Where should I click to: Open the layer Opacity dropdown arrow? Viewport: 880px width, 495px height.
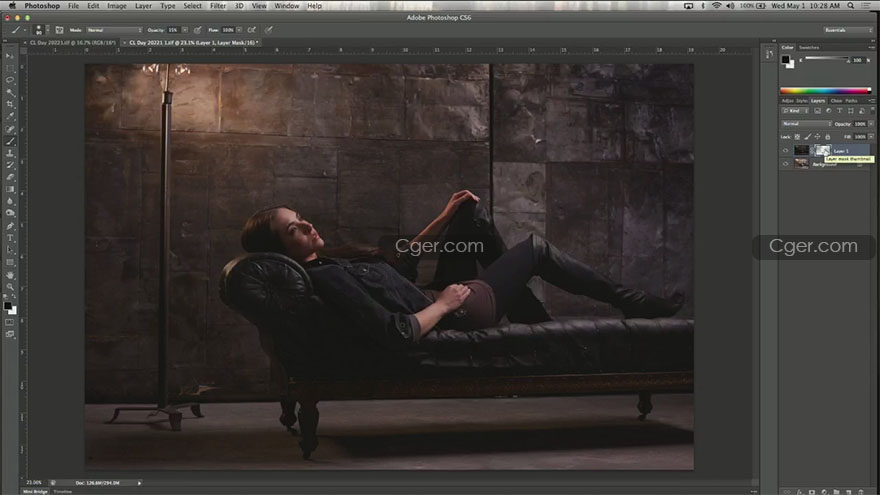click(x=871, y=123)
